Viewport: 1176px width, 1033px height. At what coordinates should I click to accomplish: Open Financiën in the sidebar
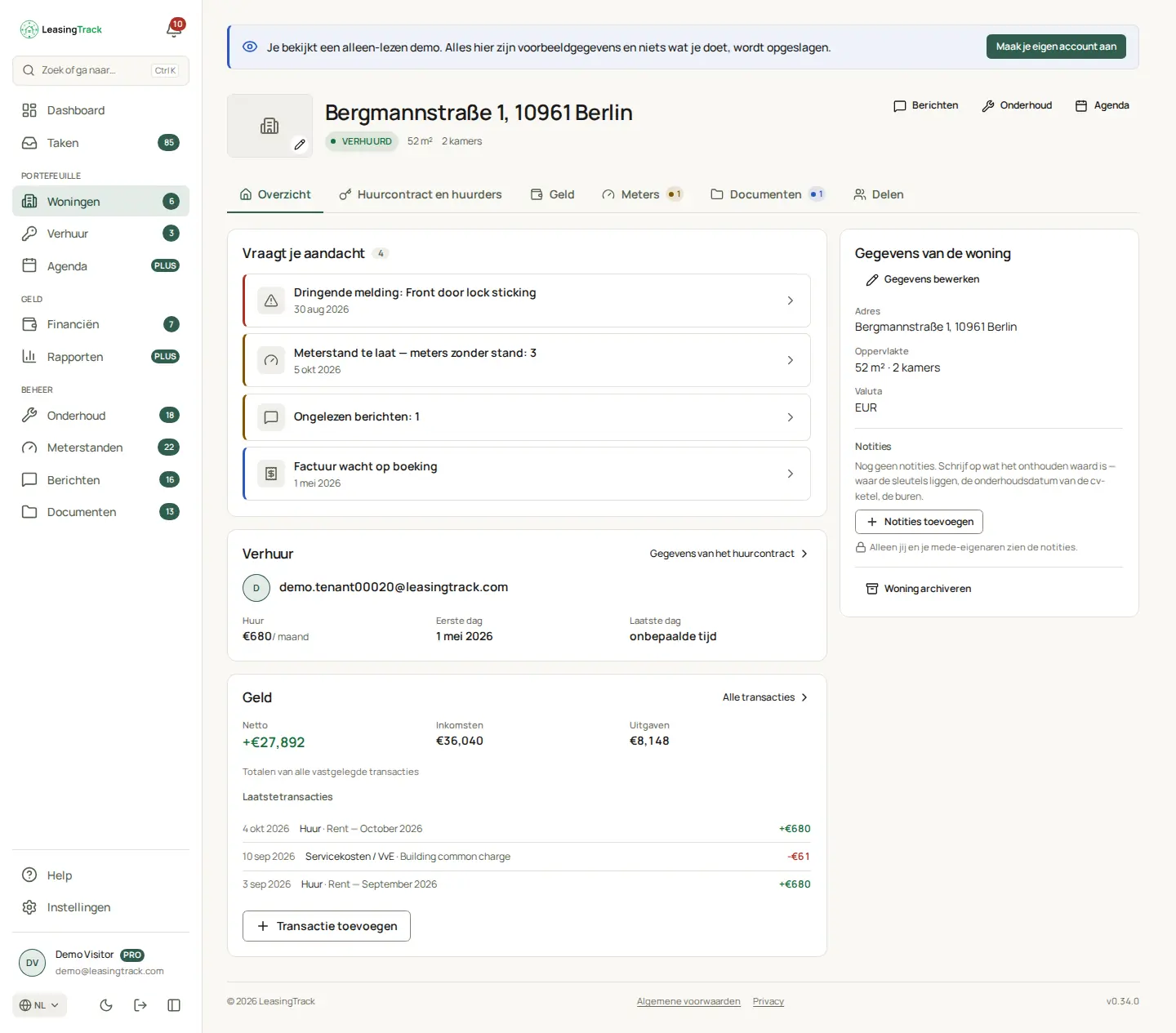pyautogui.click(x=100, y=324)
